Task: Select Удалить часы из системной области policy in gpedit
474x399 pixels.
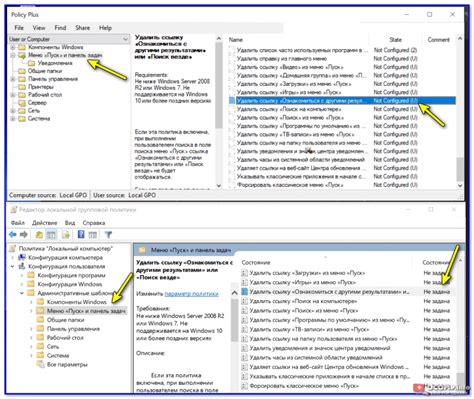Action: pos(316,358)
